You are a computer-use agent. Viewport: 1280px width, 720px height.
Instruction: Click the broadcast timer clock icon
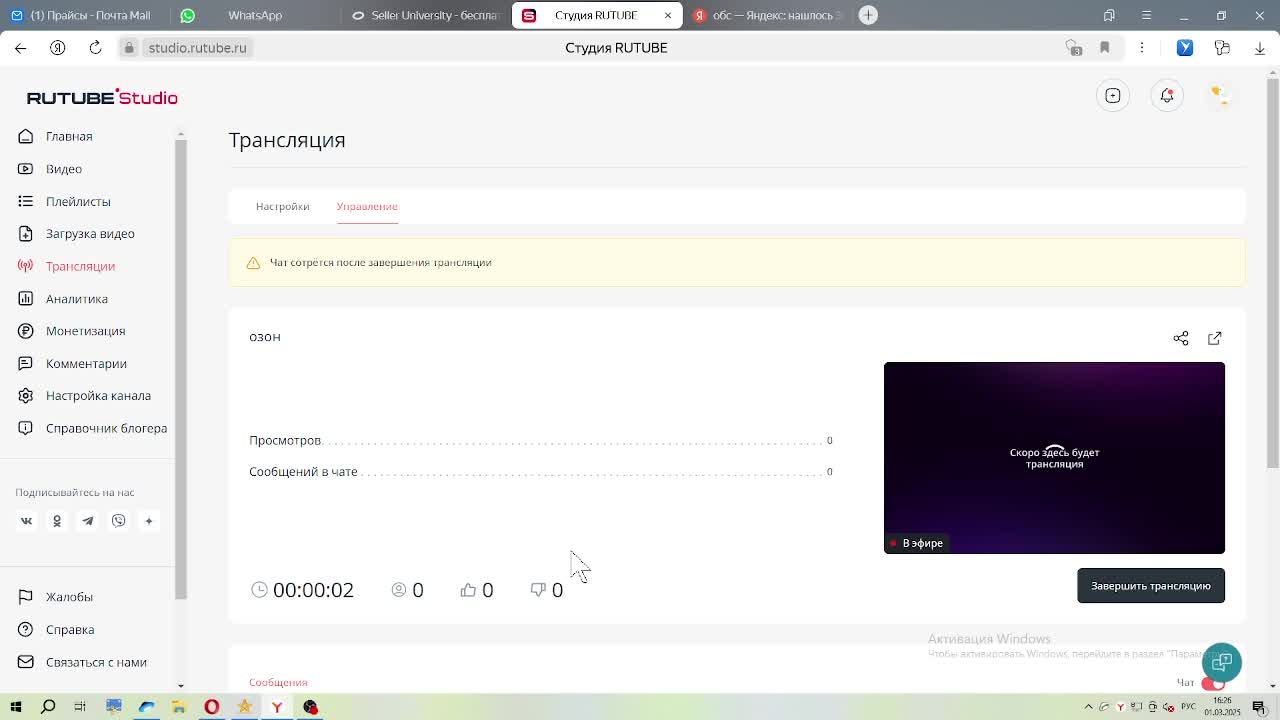point(259,590)
